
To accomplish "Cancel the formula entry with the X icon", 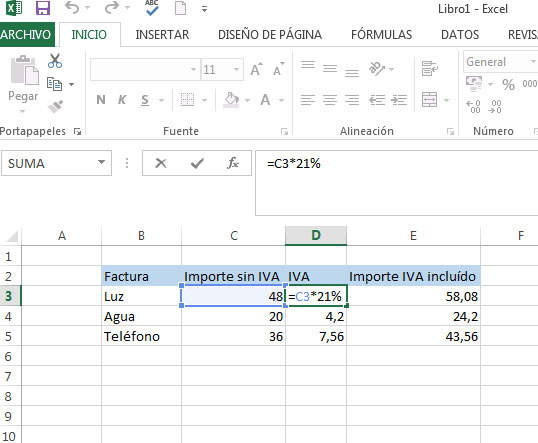I will pos(161,163).
